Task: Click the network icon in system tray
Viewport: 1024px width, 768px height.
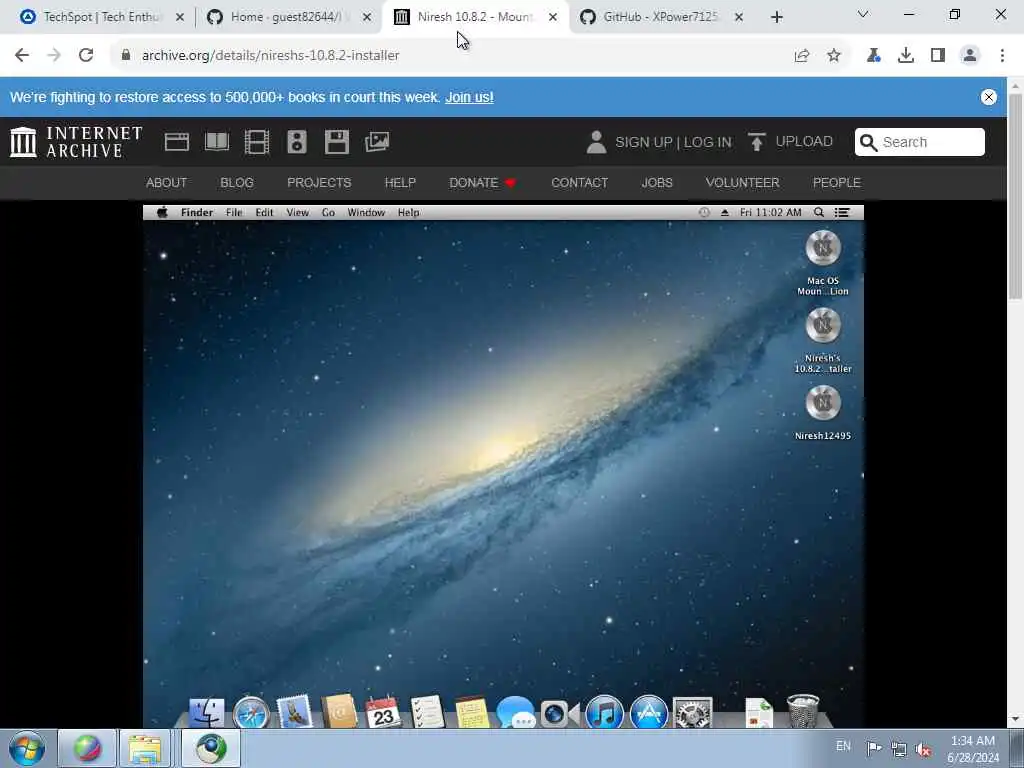Action: [899, 749]
